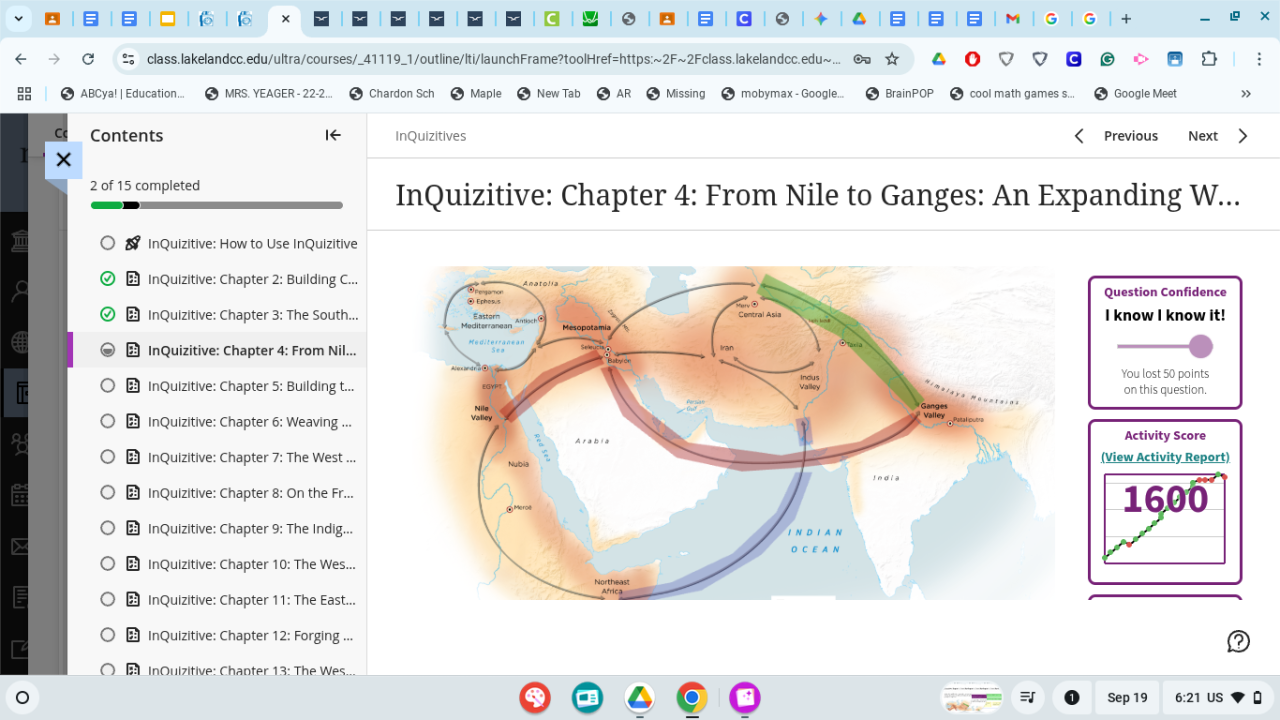
Task: Collapse the Contents panel with the arrow icon
Action: click(333, 135)
